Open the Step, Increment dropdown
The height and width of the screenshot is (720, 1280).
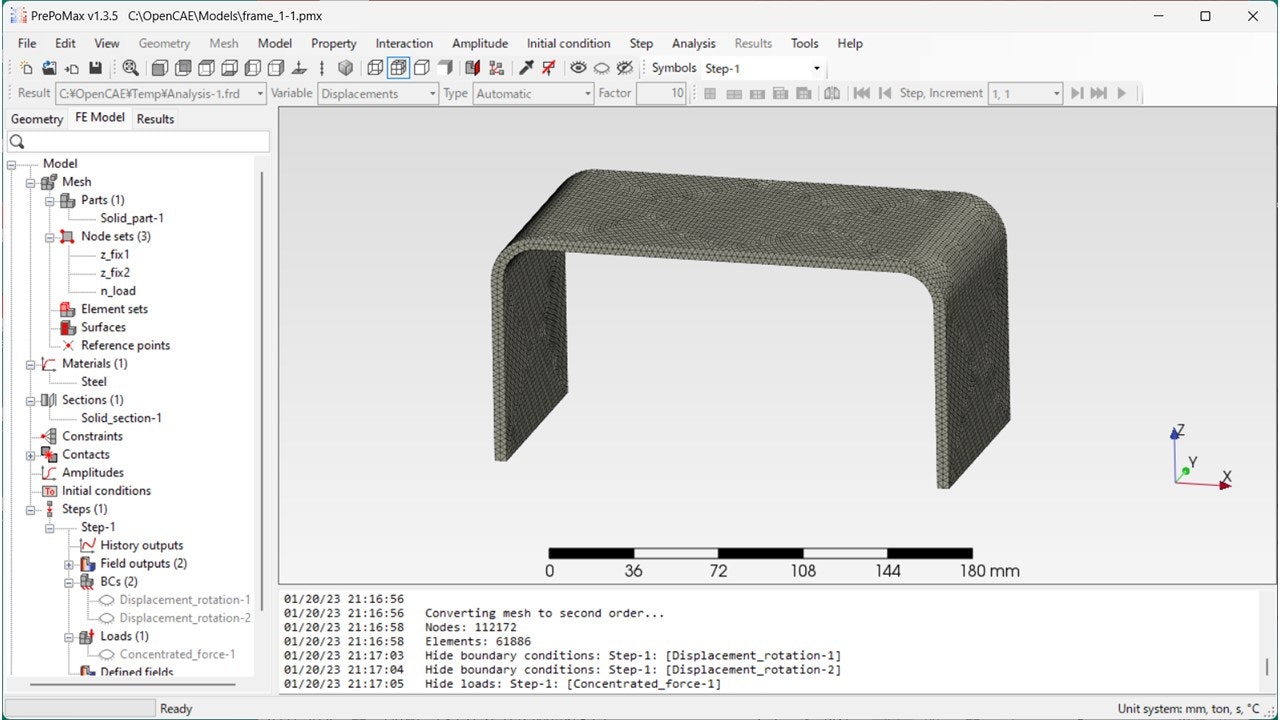(x=1025, y=93)
